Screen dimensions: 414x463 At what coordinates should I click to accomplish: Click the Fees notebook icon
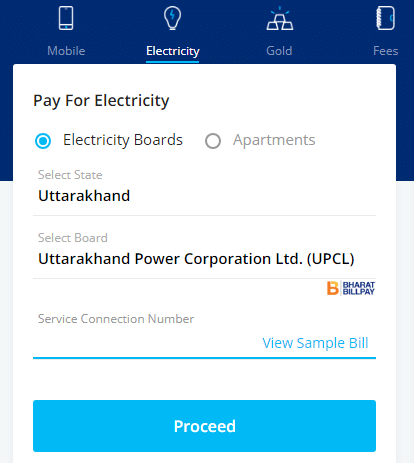coord(385,18)
